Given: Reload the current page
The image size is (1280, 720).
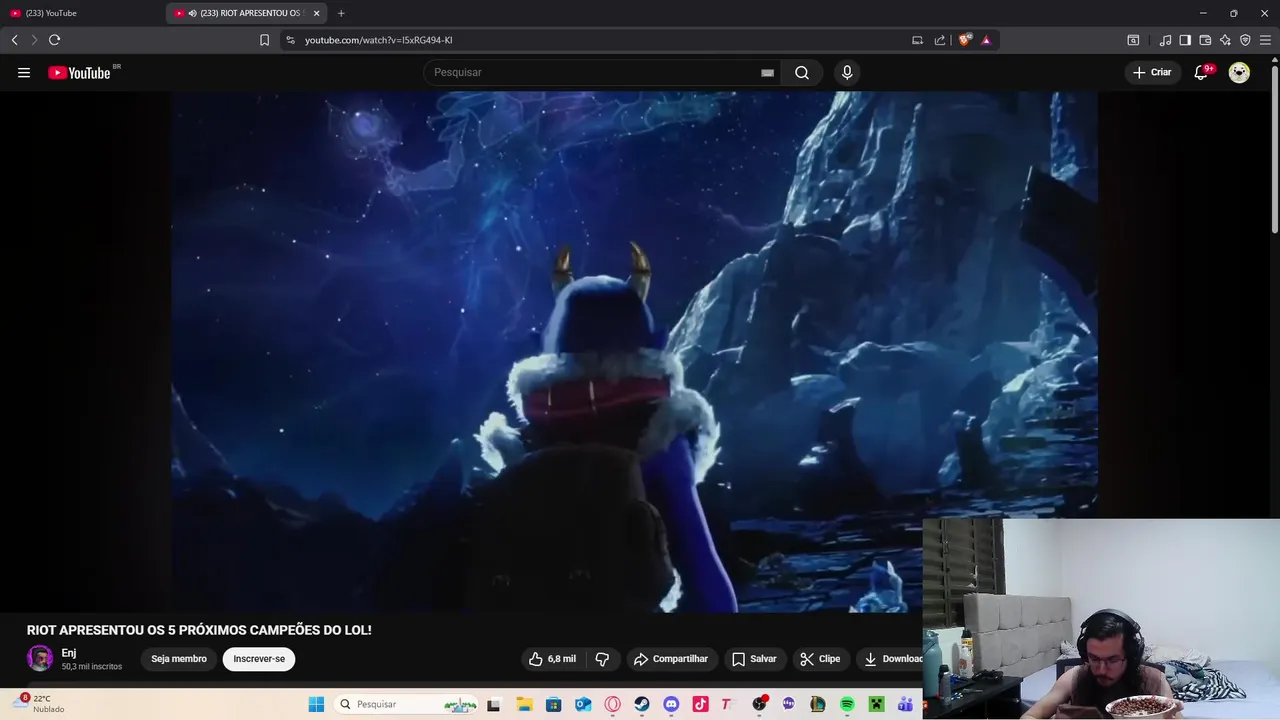Looking at the screenshot, I should pos(54,40).
